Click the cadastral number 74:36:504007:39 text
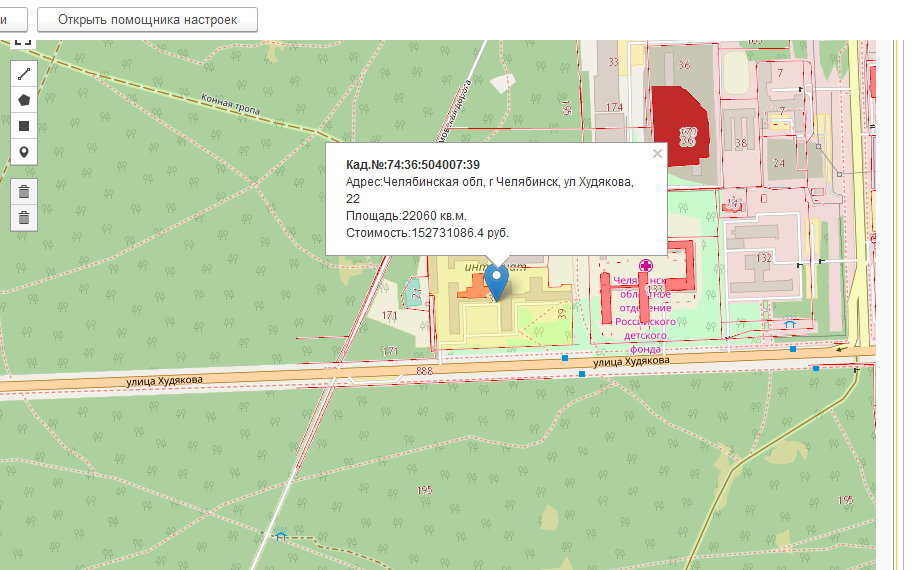The height and width of the screenshot is (570, 915). 413,164
